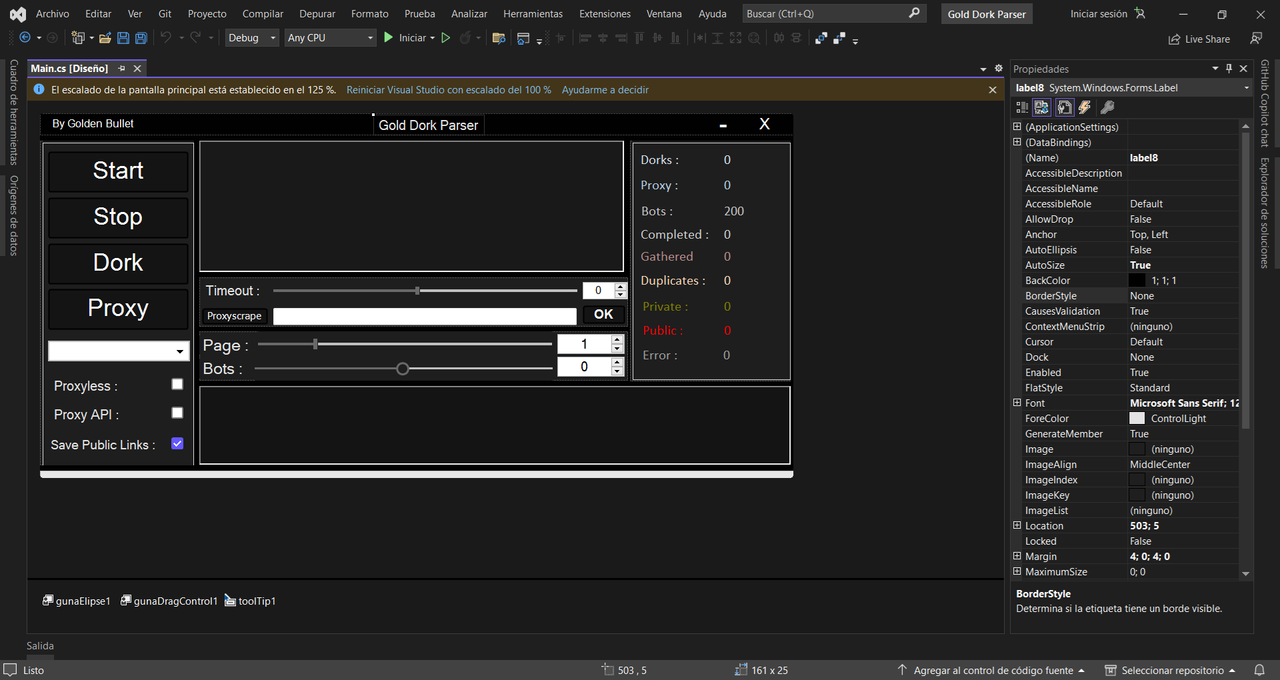Open the Archivo menu

[x=52, y=14]
